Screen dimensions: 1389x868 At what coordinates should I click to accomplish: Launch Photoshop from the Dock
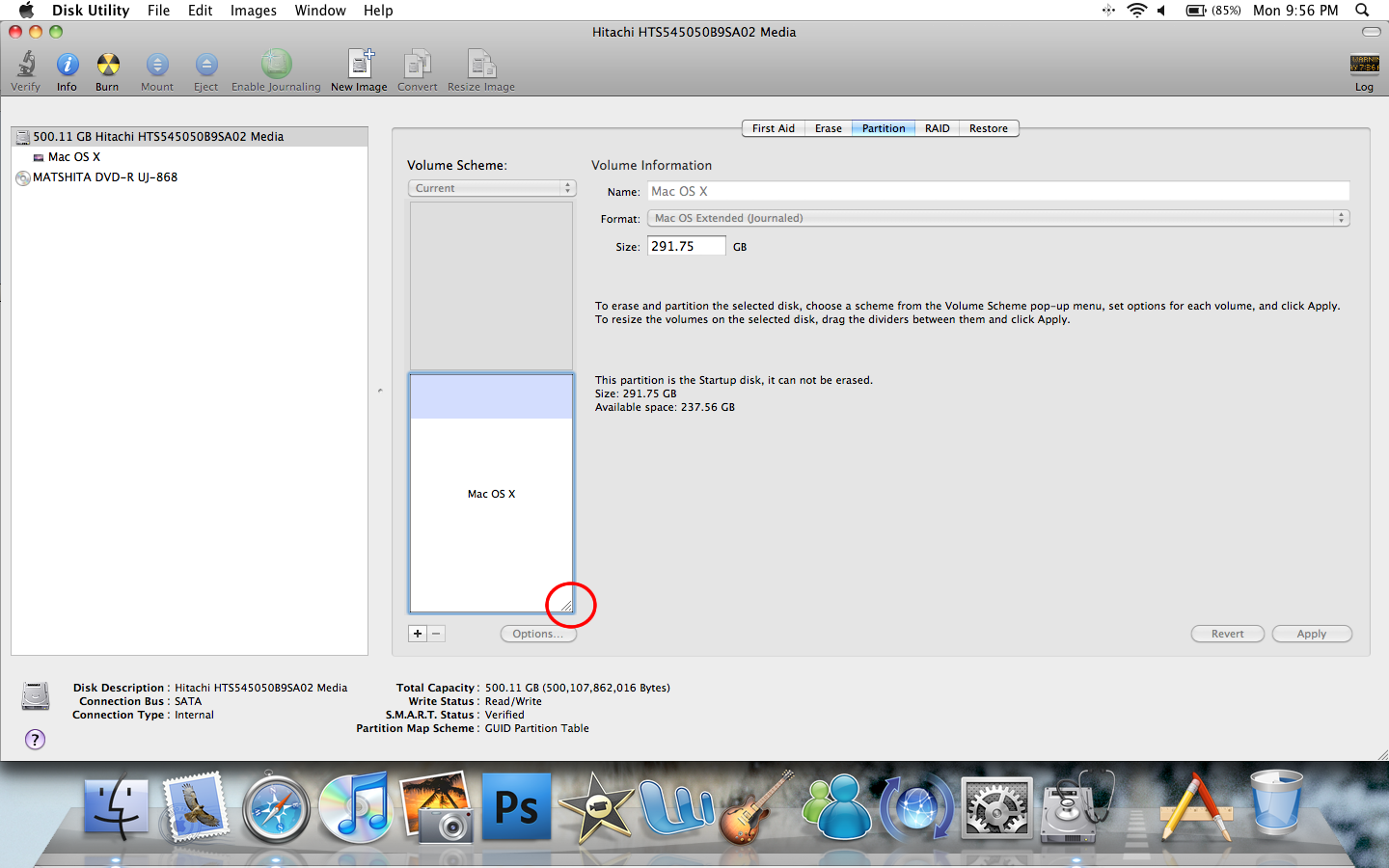(517, 806)
